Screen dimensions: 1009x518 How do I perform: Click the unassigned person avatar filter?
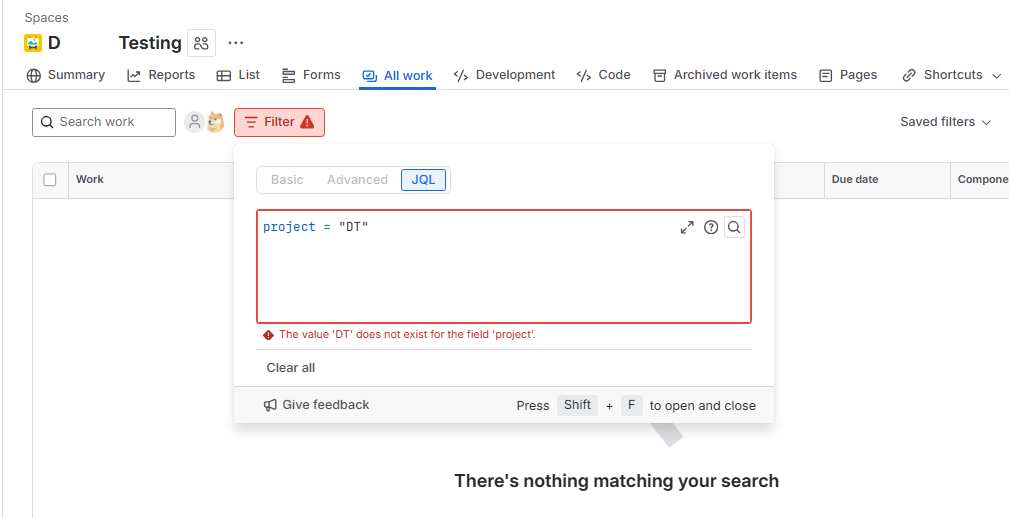click(194, 122)
